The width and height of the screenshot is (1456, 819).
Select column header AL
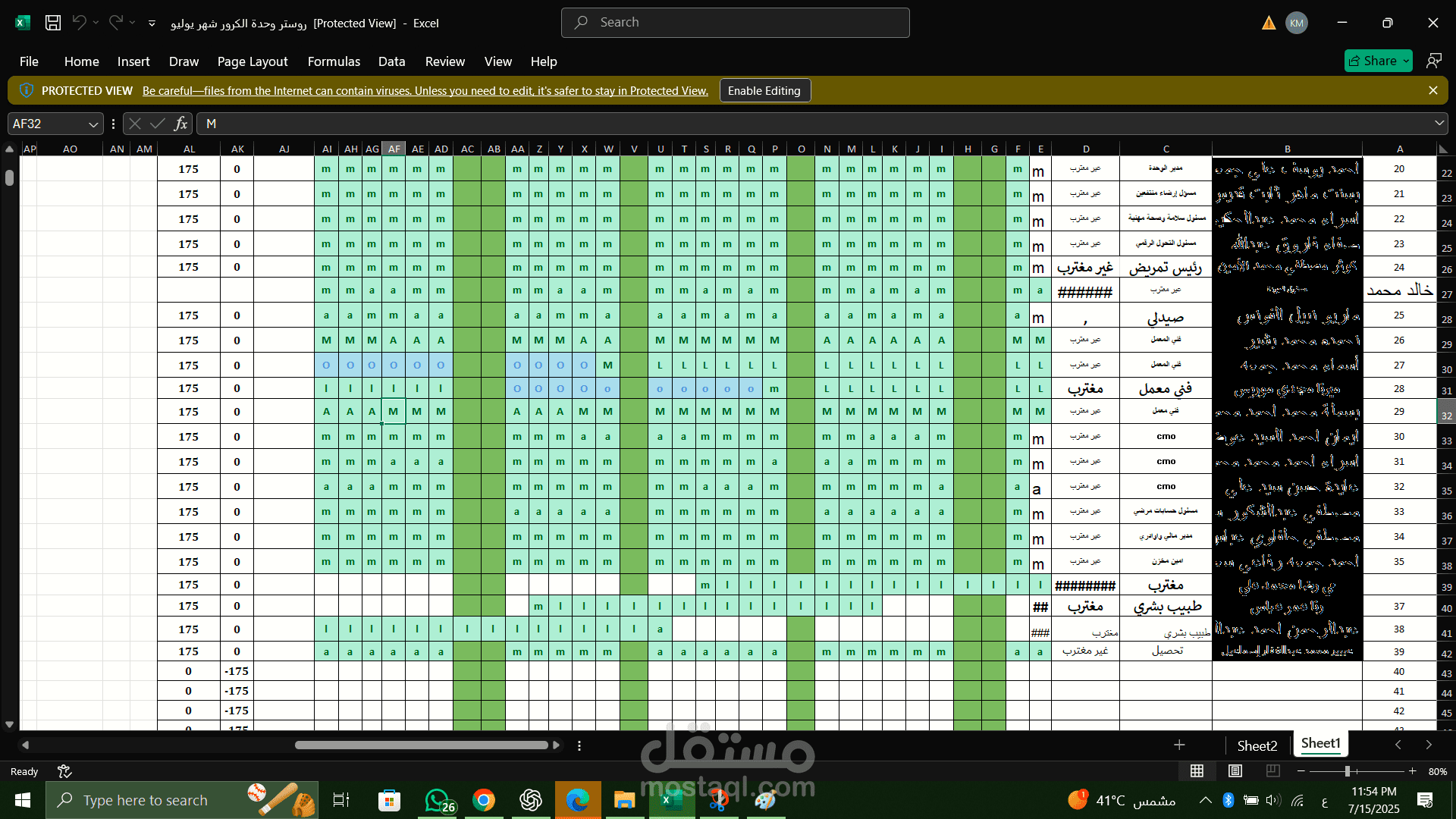[190, 149]
